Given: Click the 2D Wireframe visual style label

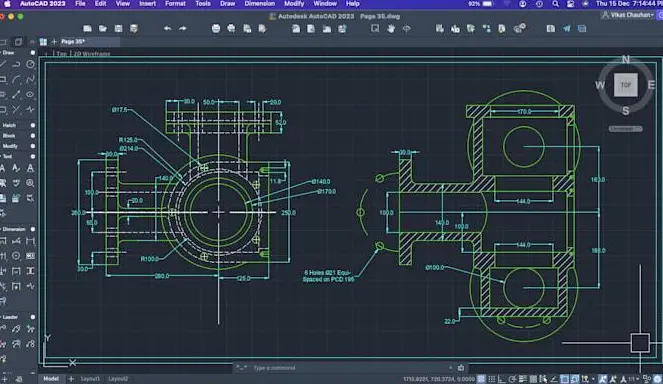Looking at the screenshot, I should pyautogui.click(x=92, y=54).
